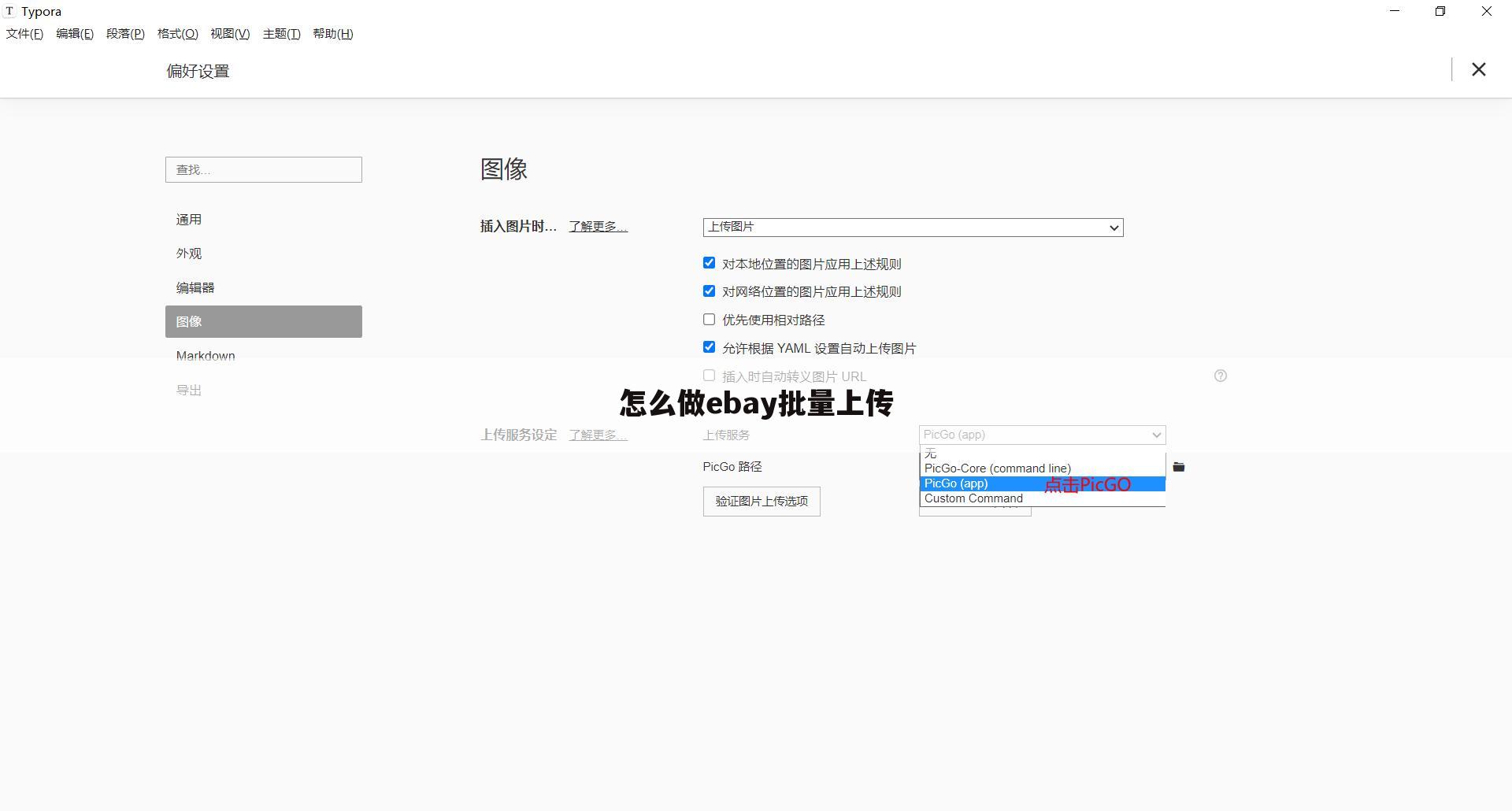Select Custom Command in the upload service list
The width and height of the screenshot is (1512, 811).
click(973, 498)
